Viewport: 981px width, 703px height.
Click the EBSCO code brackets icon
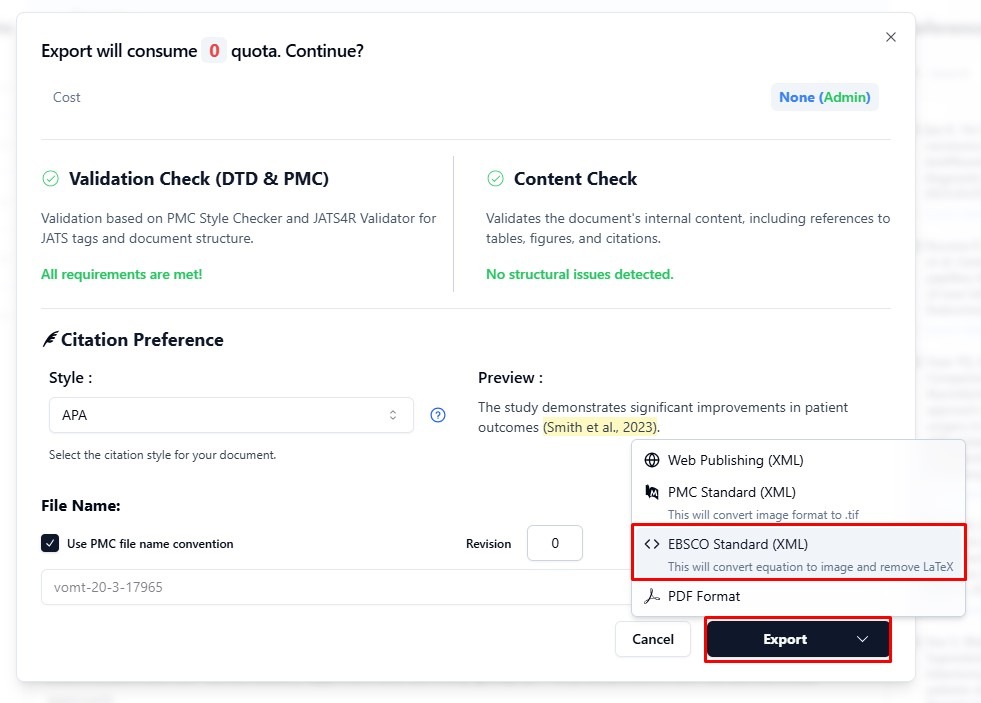[652, 545]
